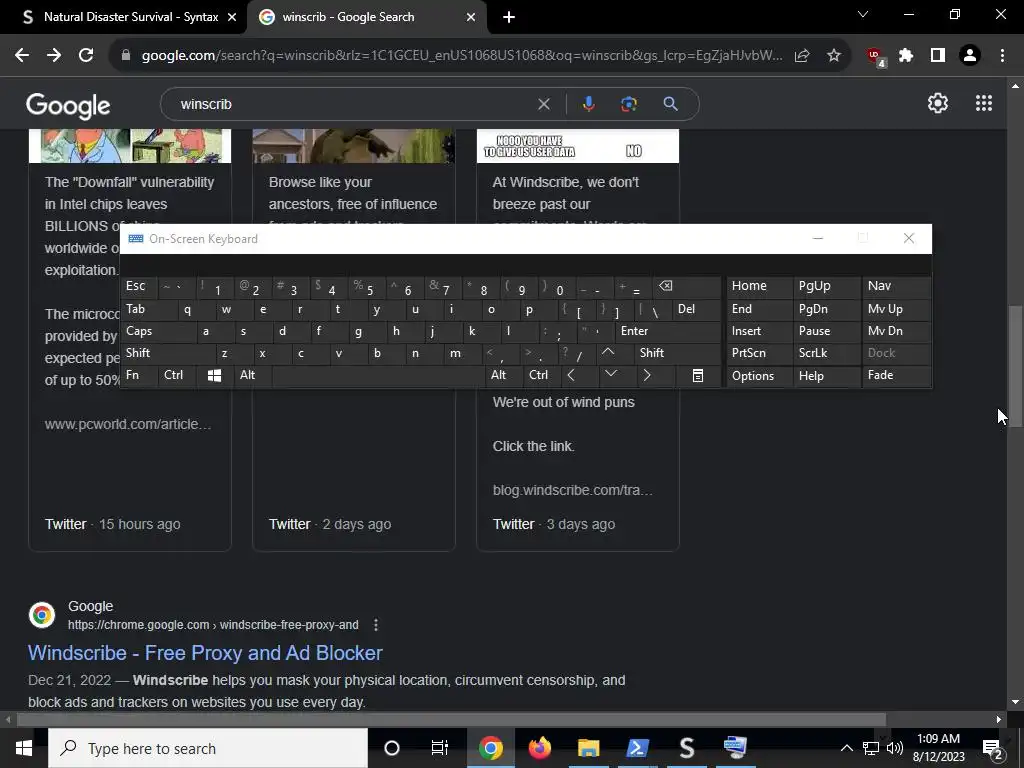
Task: Click the Options key on the on-screen keyboard
Action: click(759, 376)
